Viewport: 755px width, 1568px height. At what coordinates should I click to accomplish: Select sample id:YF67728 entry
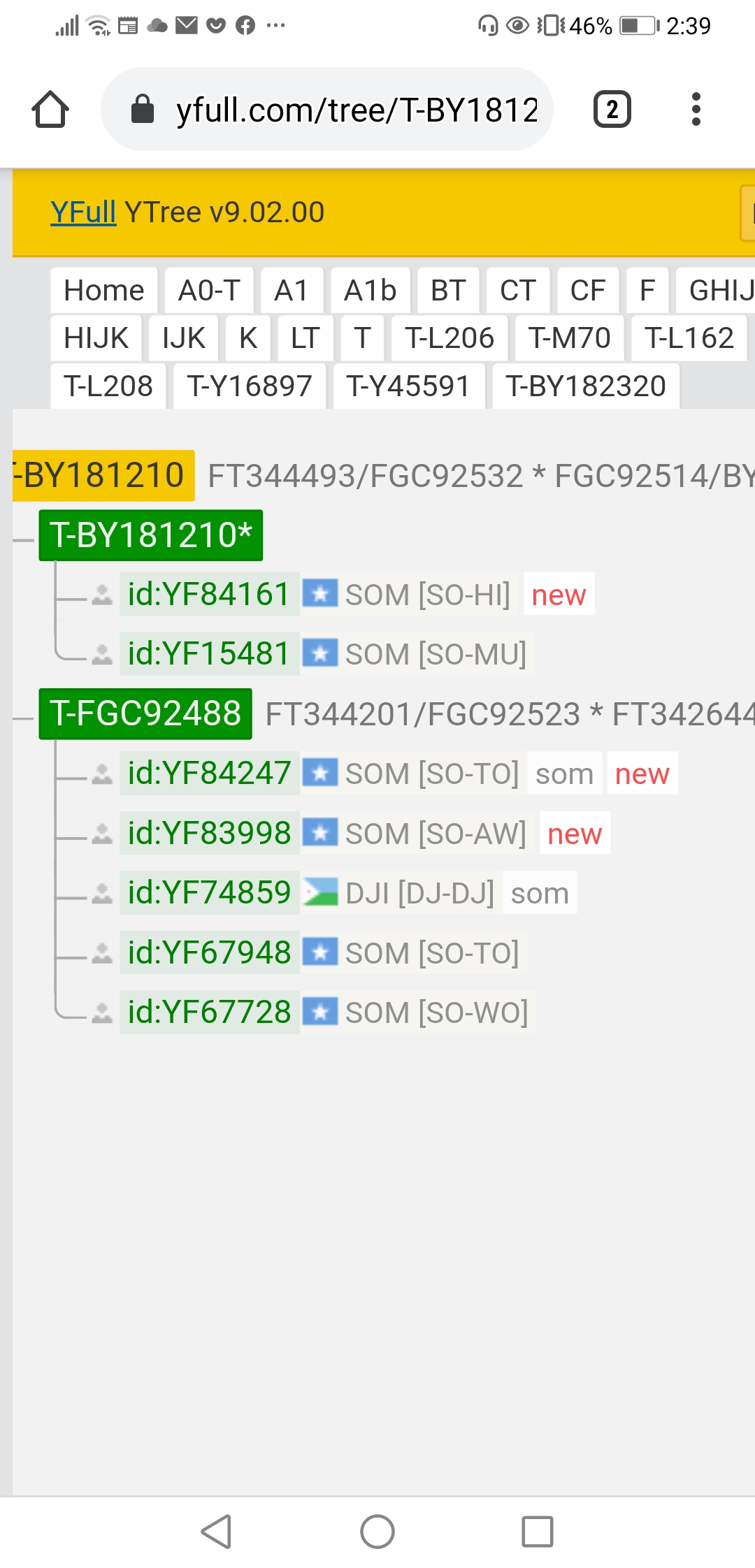point(209,1012)
